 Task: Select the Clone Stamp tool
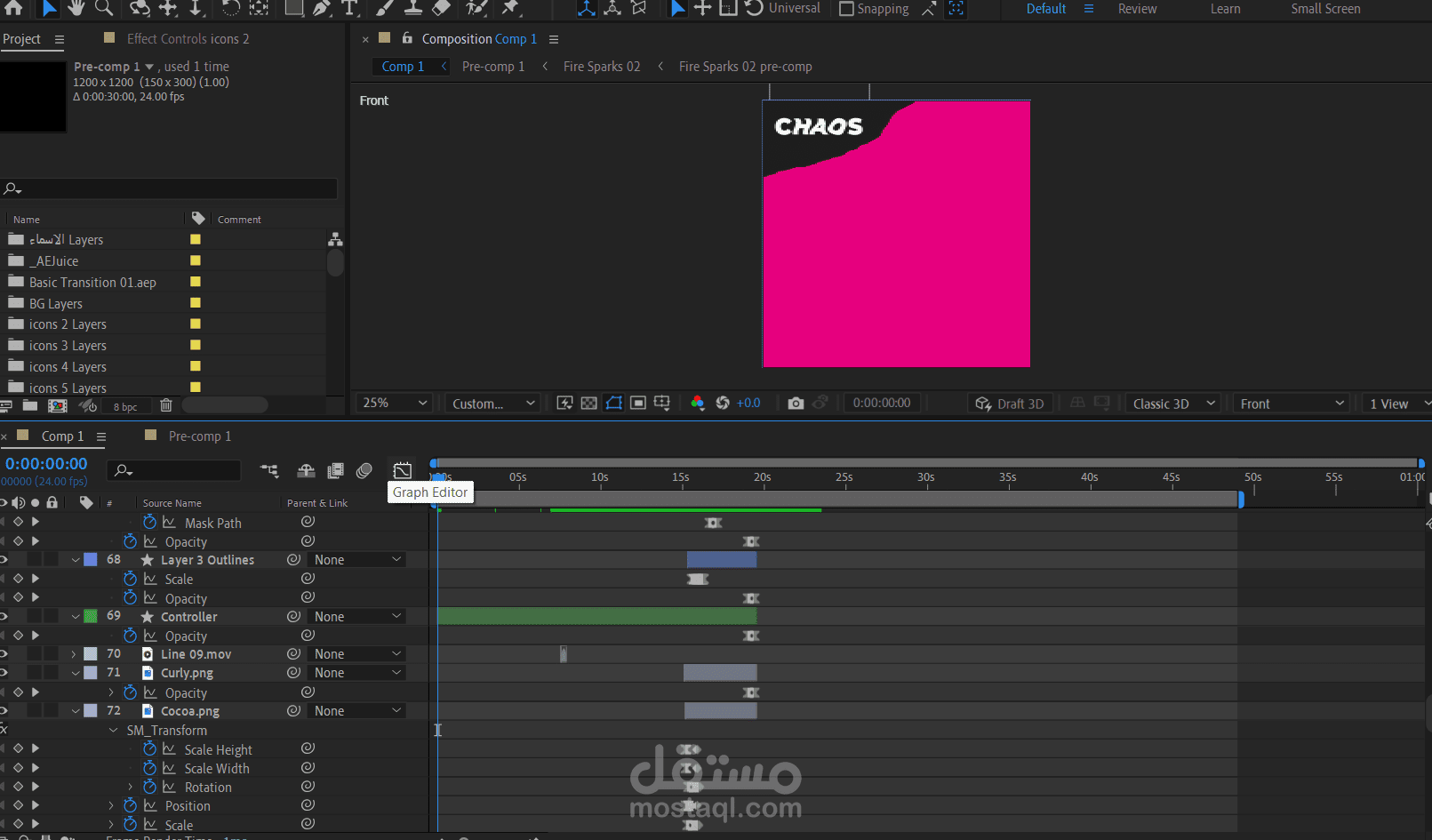[413, 8]
